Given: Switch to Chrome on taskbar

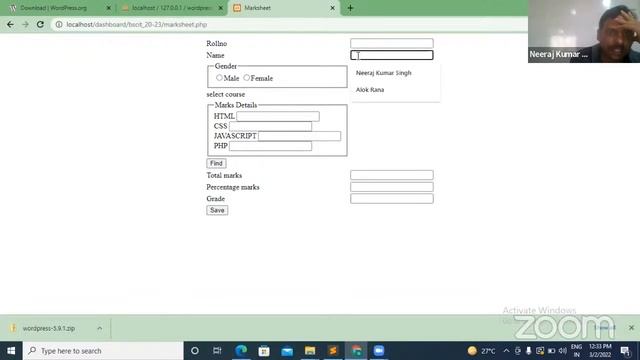Looking at the screenshot, I should (x=356, y=351).
